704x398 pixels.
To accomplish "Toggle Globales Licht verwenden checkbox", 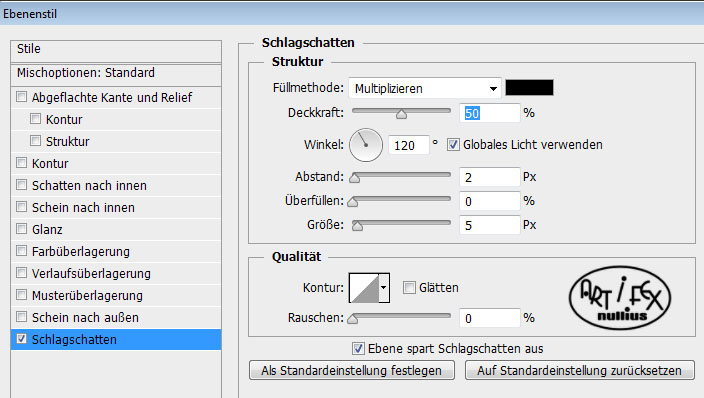I will click(x=453, y=145).
